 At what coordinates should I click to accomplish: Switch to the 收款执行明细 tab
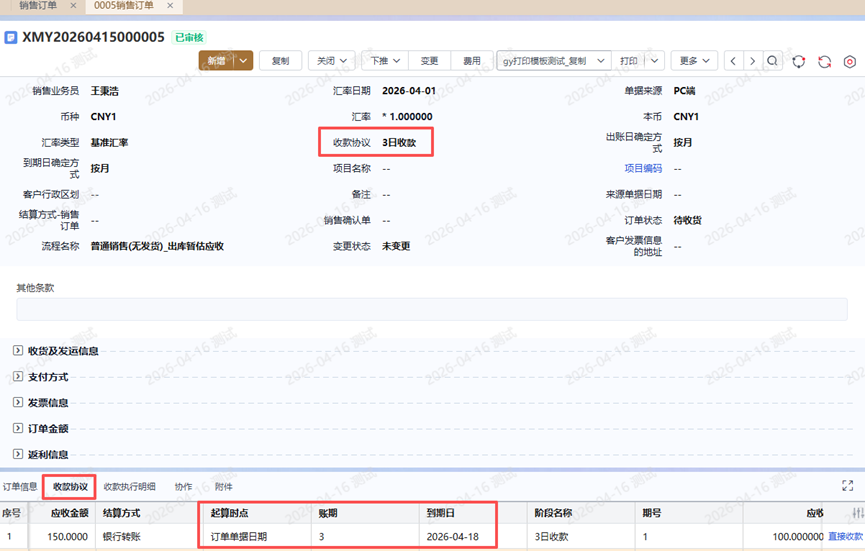click(129, 487)
